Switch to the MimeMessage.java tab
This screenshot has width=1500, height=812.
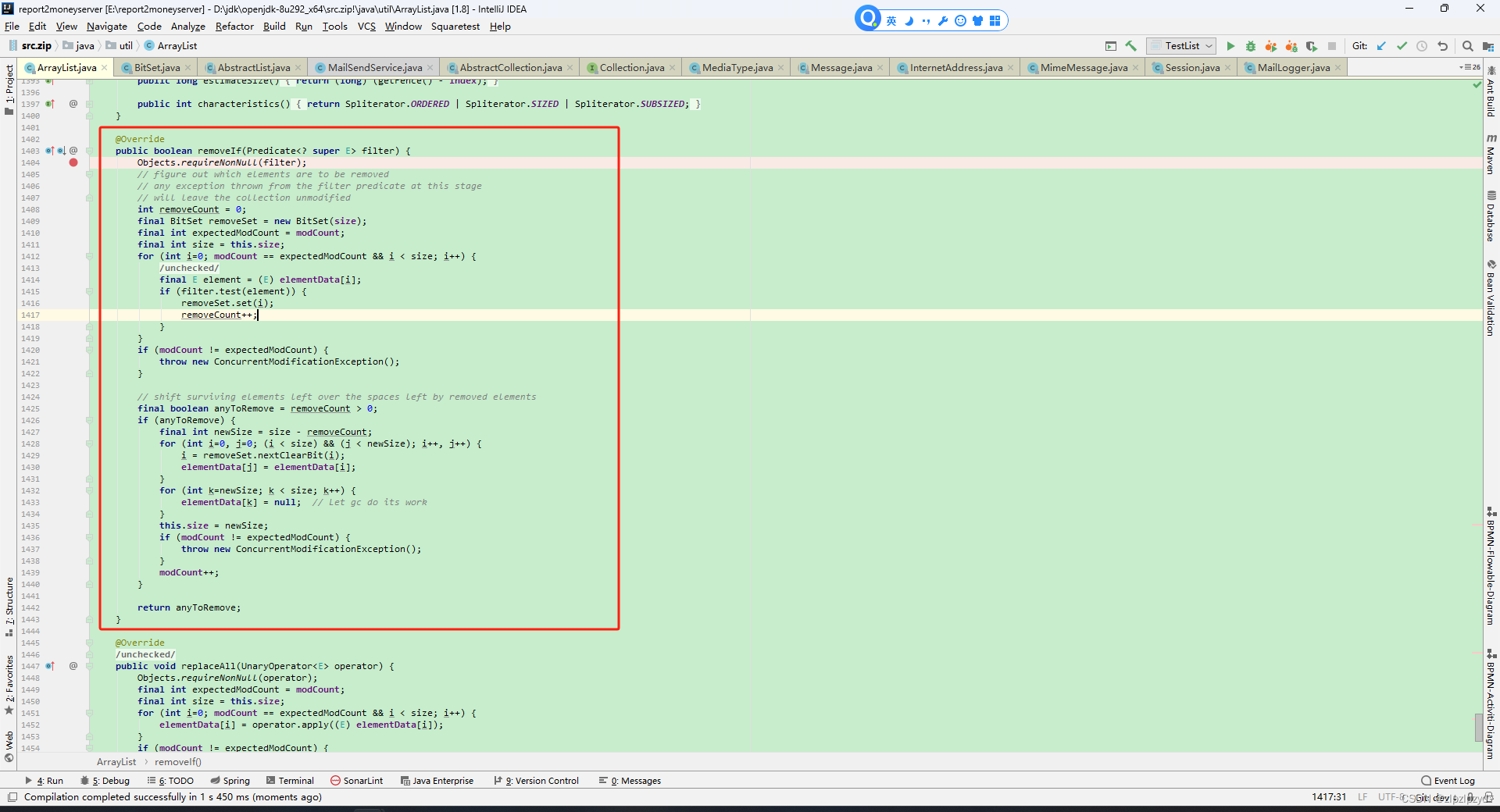pyautogui.click(x=1084, y=68)
